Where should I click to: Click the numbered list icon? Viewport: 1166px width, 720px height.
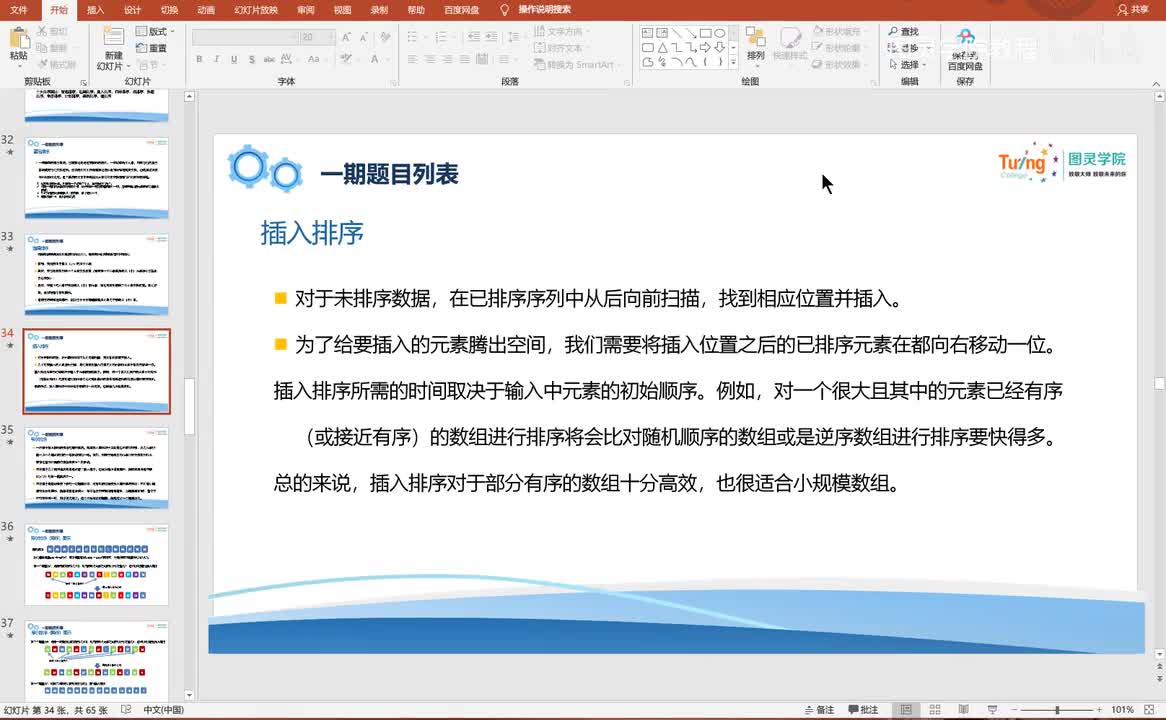click(x=442, y=37)
